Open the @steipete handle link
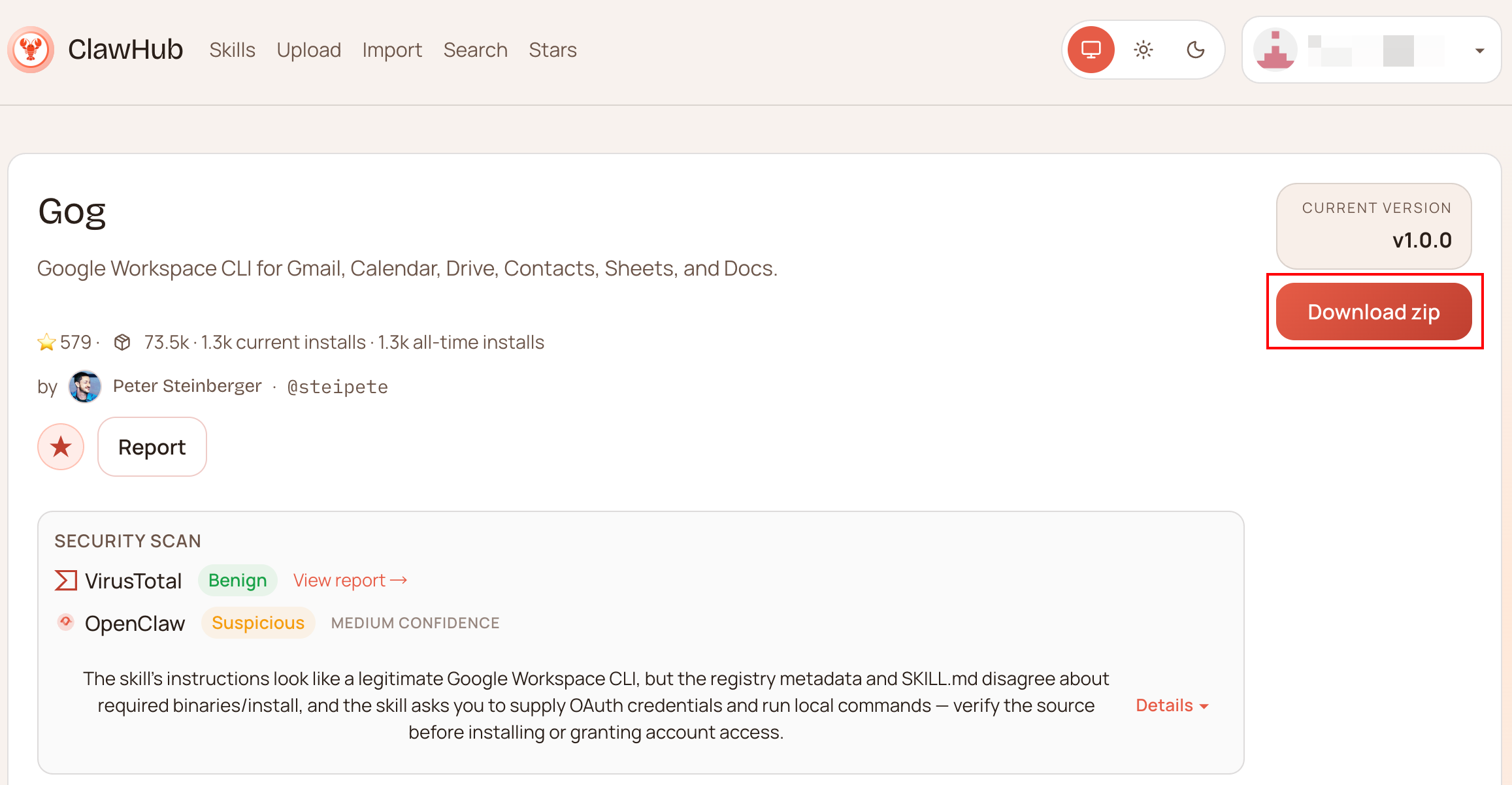Image resolution: width=1512 pixels, height=785 pixels. [x=337, y=387]
